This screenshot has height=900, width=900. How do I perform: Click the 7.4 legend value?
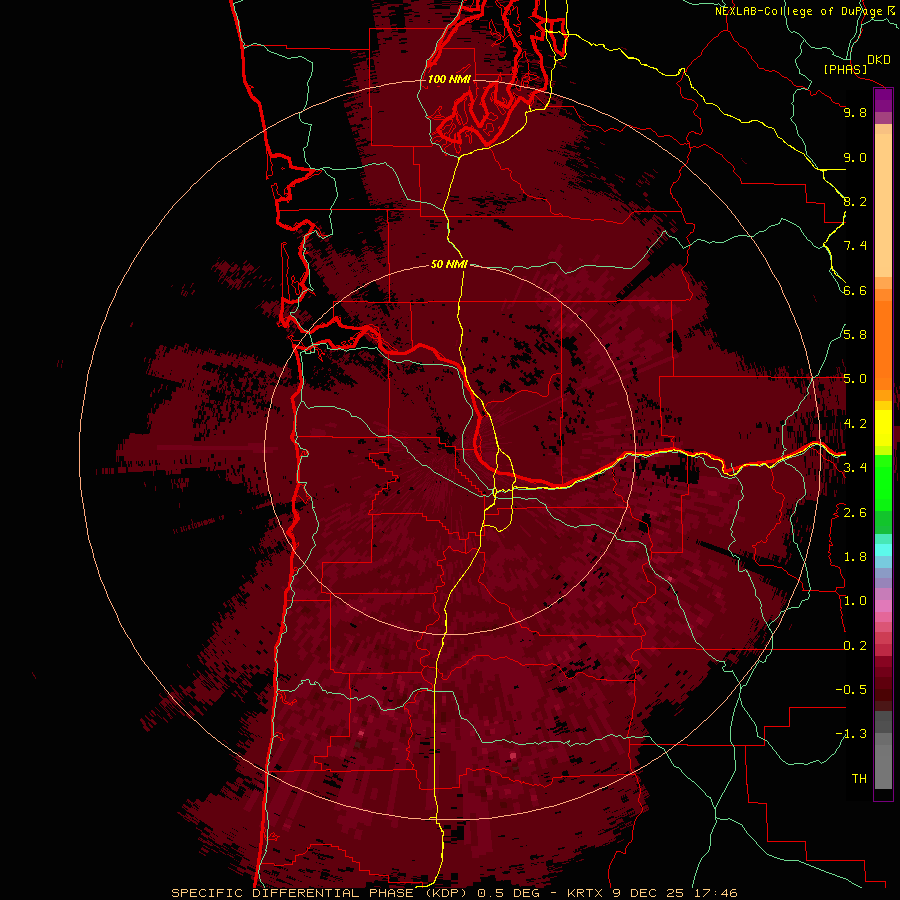(x=855, y=246)
